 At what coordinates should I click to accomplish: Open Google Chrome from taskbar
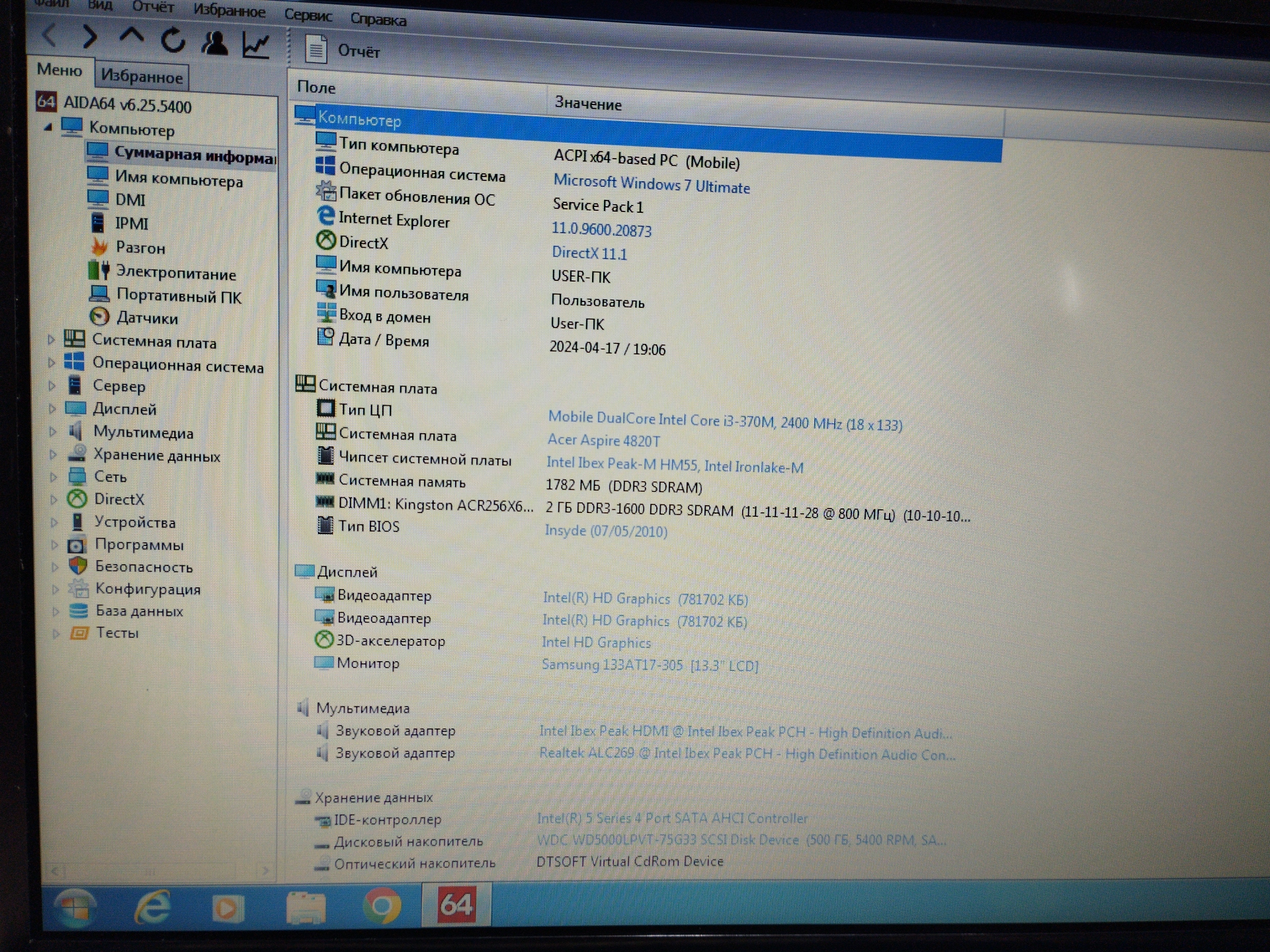tap(382, 906)
